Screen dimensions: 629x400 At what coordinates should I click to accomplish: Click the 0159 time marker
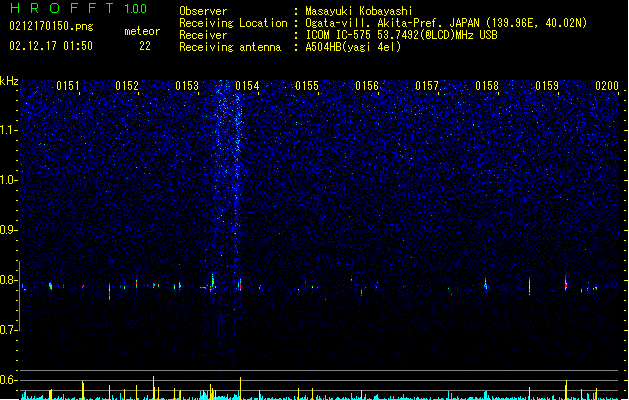(x=547, y=86)
